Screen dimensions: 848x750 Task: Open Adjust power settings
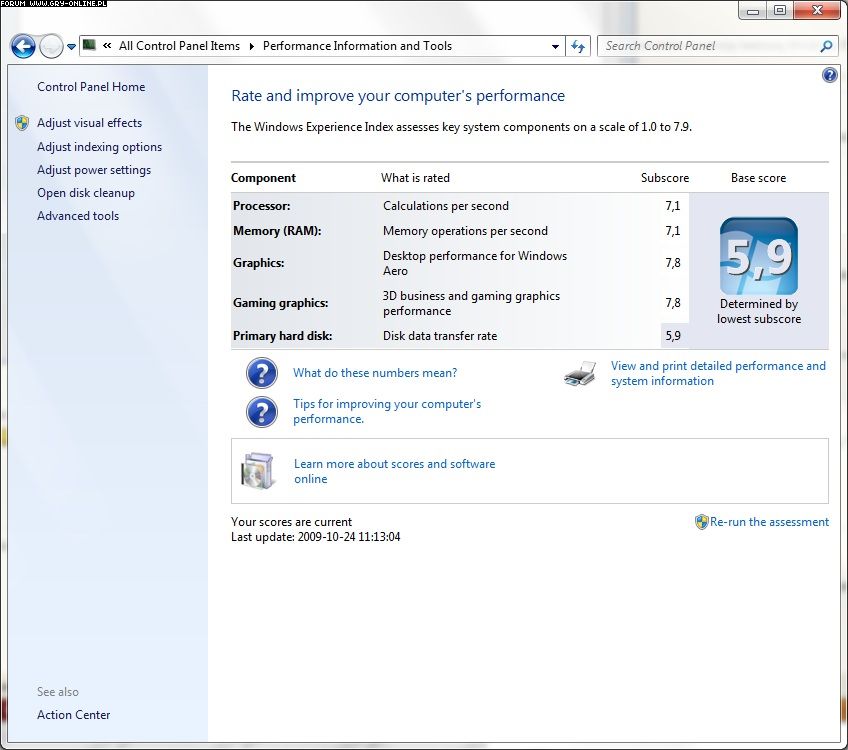click(x=94, y=170)
